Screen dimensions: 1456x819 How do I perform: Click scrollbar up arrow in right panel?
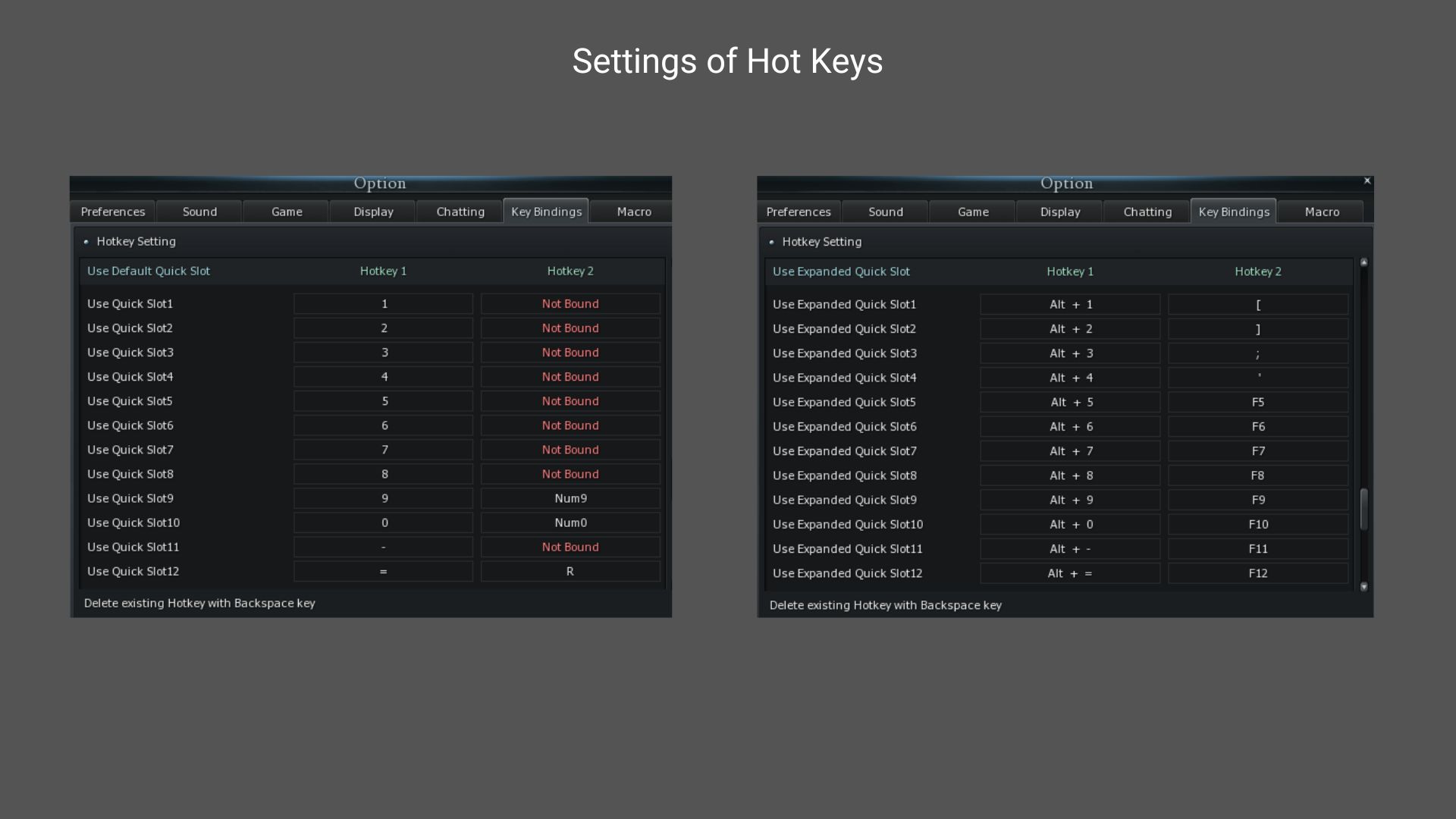[1363, 262]
